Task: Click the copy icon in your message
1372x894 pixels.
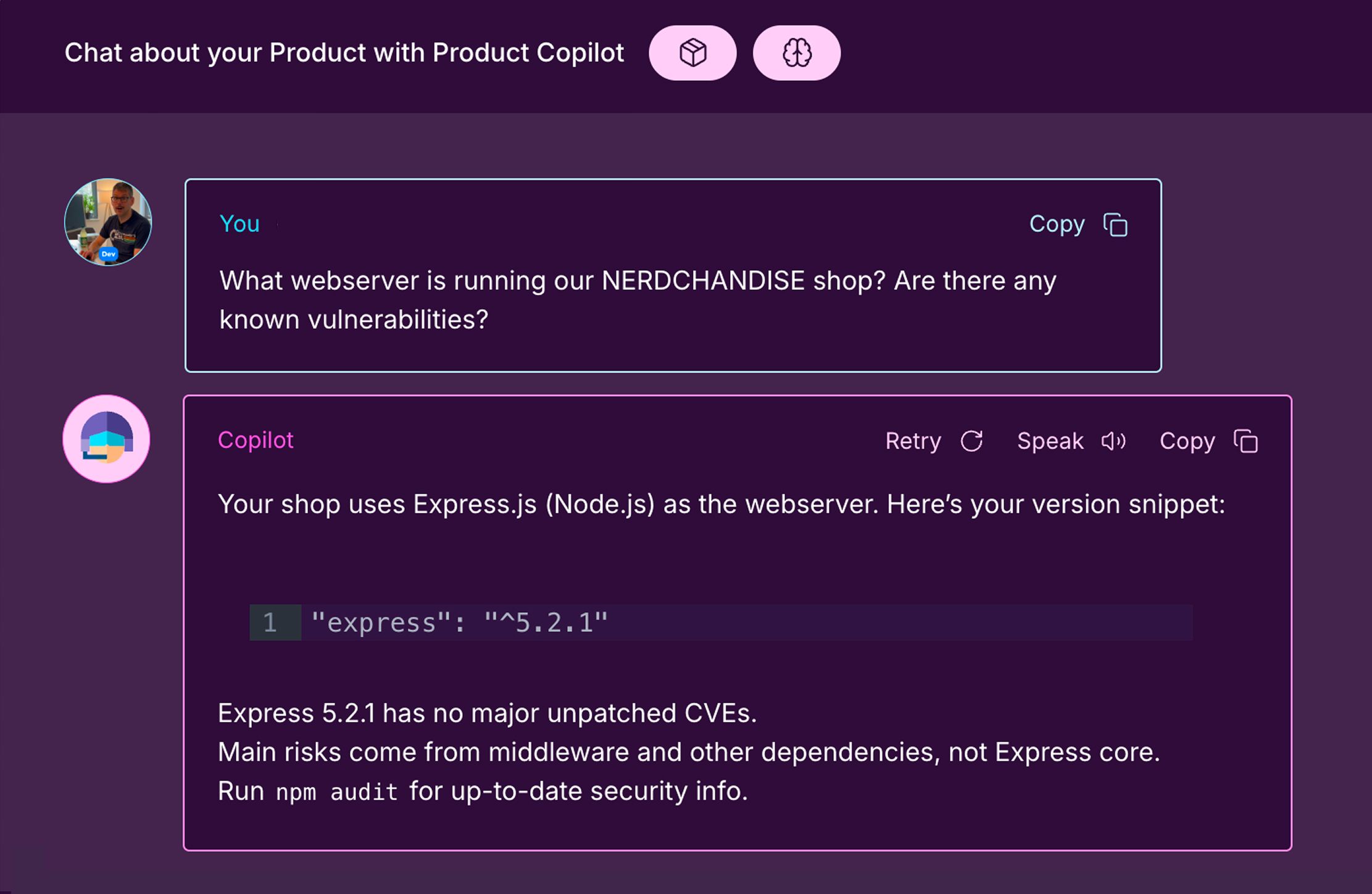Action: [x=1115, y=225]
